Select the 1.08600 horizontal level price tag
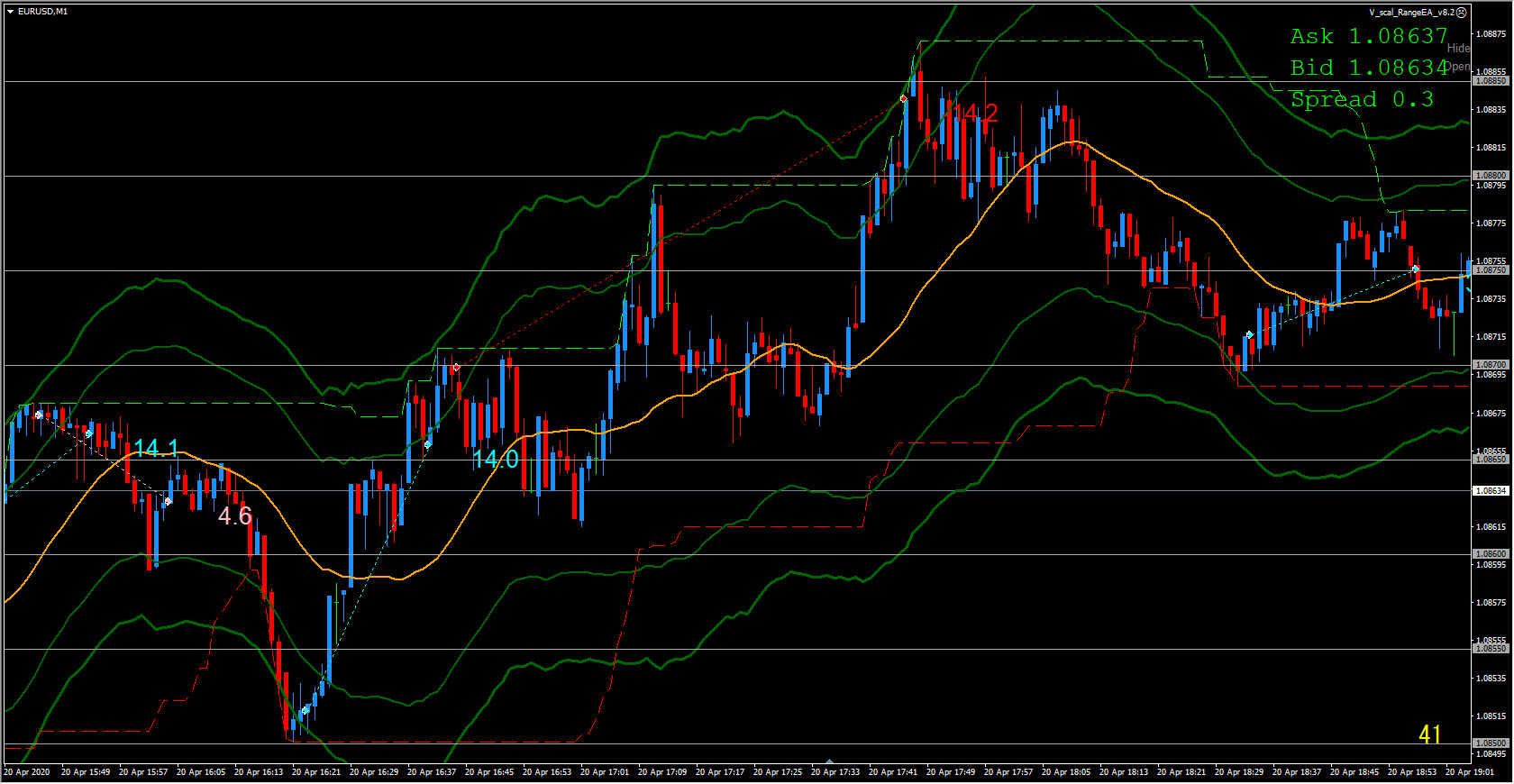Image resolution: width=1514 pixels, height=784 pixels. click(1491, 554)
